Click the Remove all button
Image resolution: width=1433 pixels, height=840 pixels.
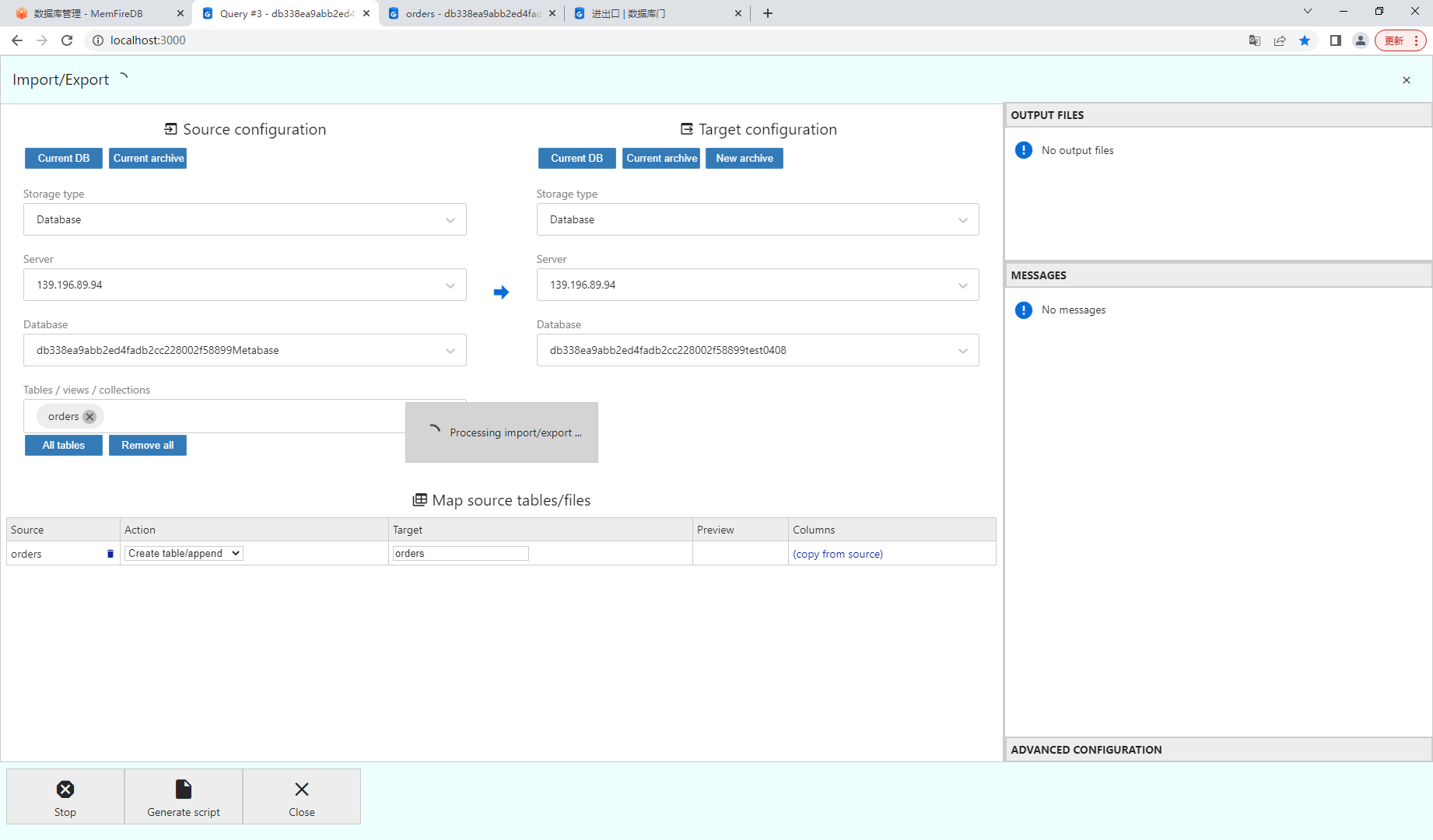(x=148, y=445)
